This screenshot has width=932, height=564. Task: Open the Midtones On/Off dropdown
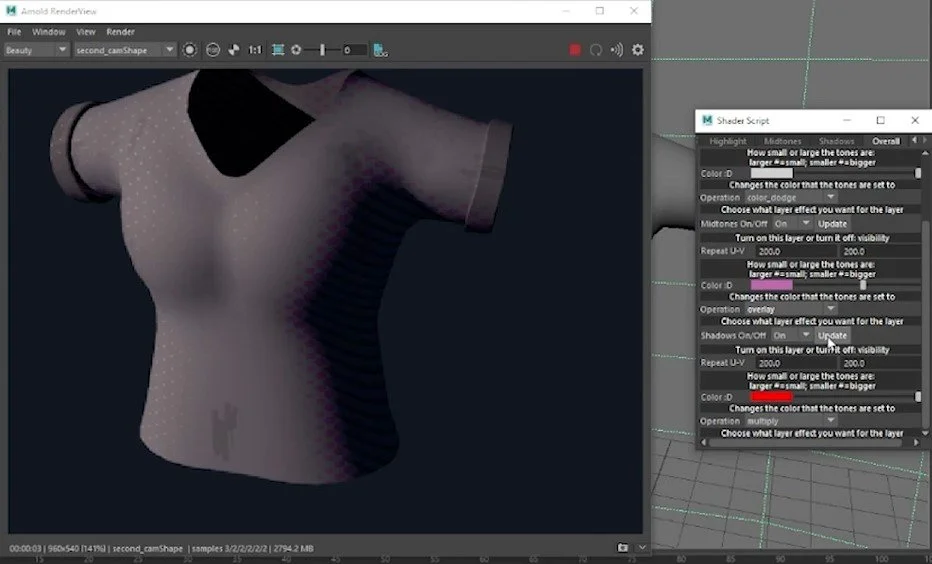[x=792, y=223]
